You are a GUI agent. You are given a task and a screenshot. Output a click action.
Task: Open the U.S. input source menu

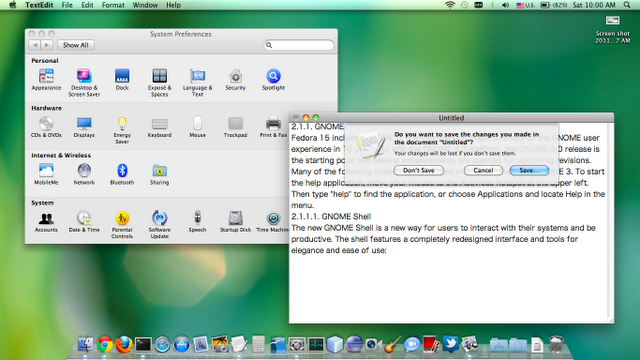[525, 5]
